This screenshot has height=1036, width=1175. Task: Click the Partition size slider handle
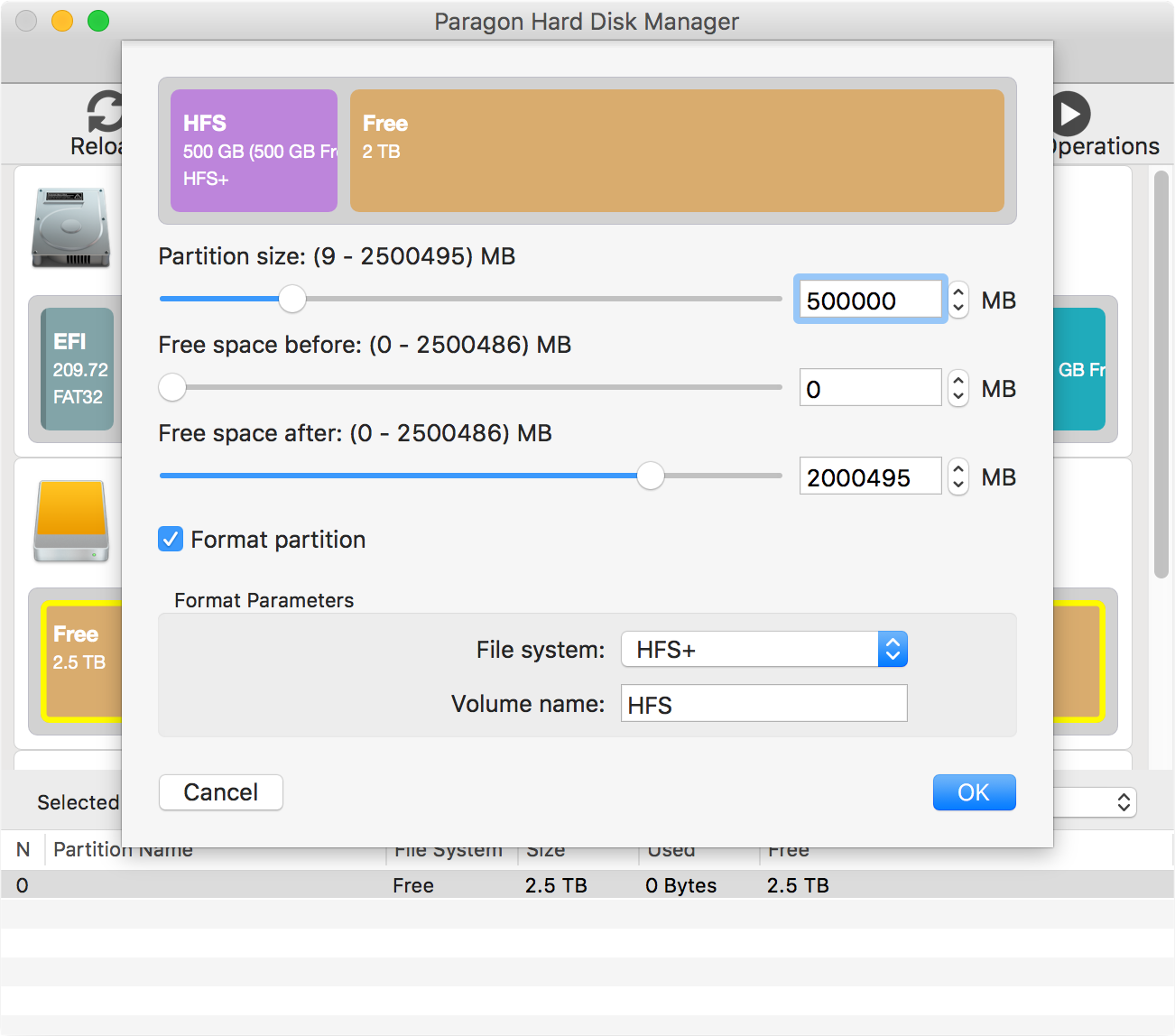[292, 299]
